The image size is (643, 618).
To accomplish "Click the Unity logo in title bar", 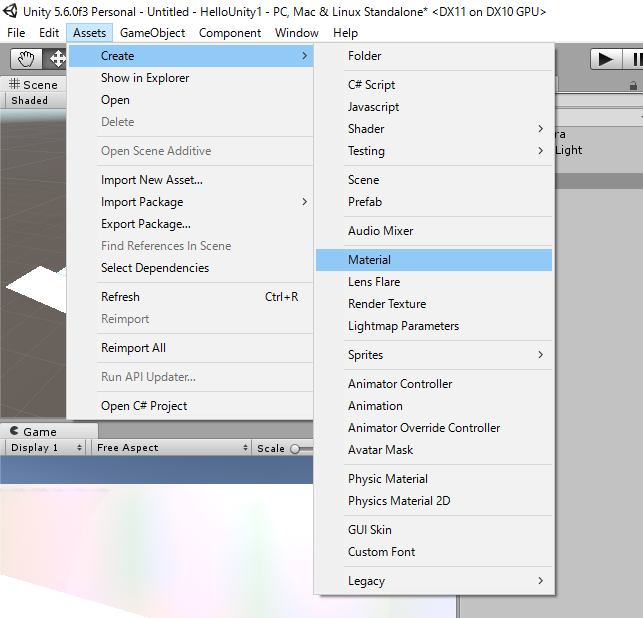I will click(x=10, y=11).
